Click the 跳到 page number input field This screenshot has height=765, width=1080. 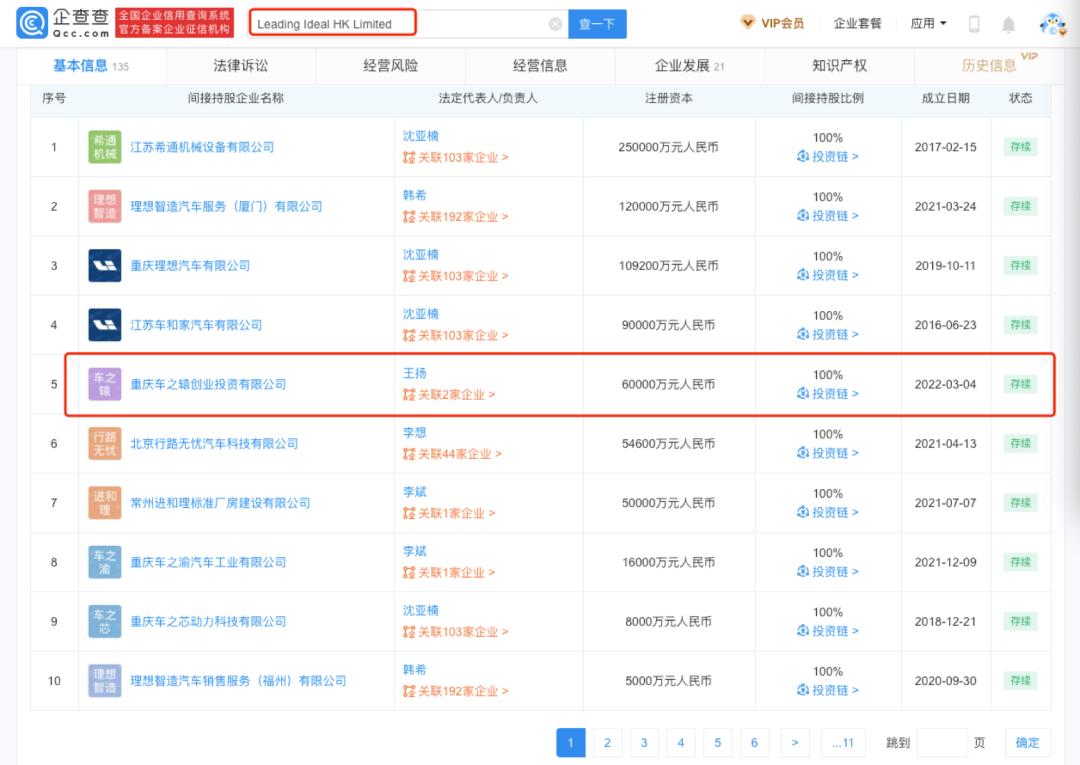(942, 742)
